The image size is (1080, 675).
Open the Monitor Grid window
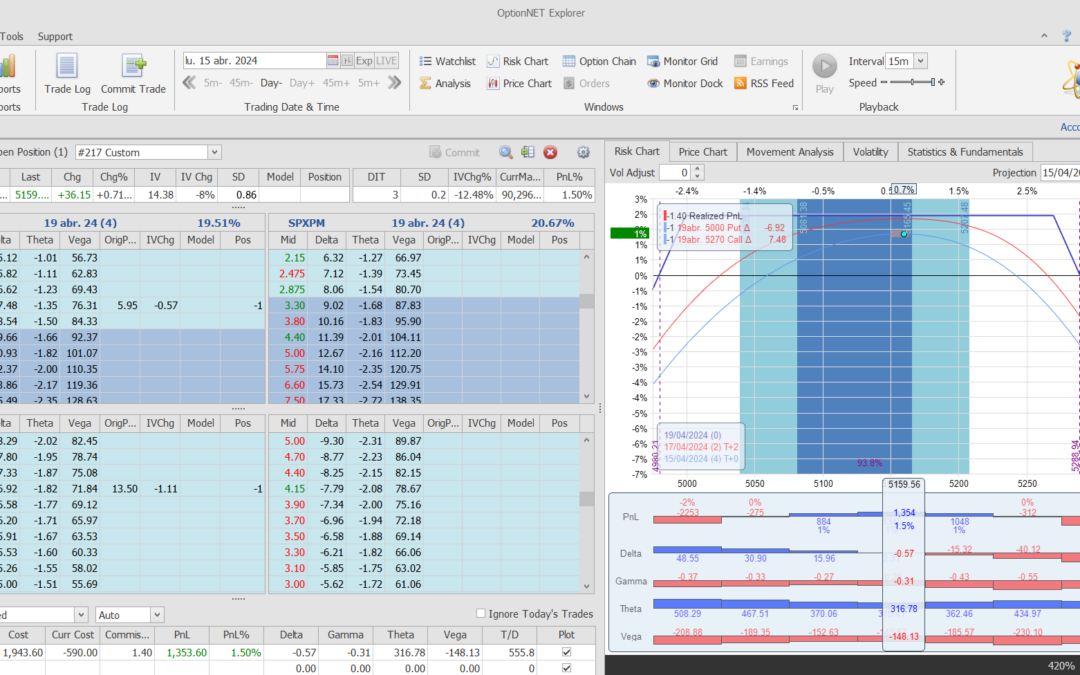683,61
